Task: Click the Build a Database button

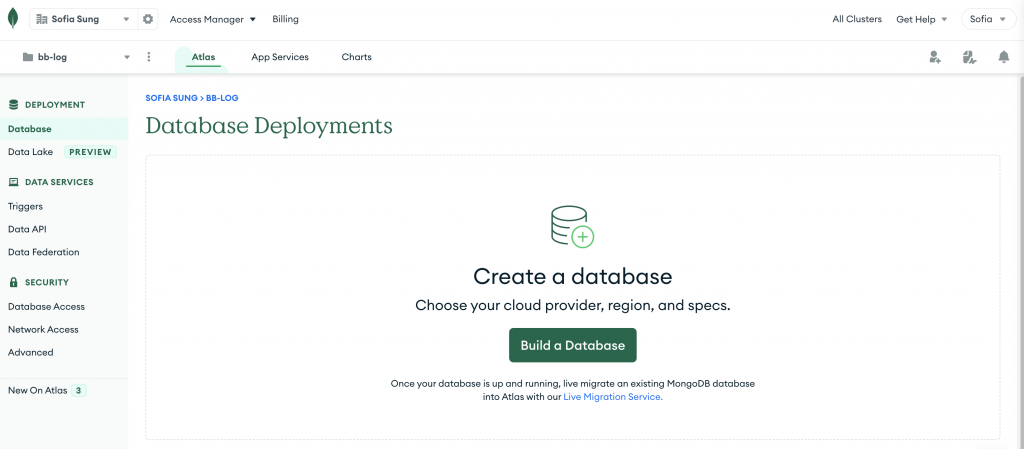Action: [x=573, y=345]
